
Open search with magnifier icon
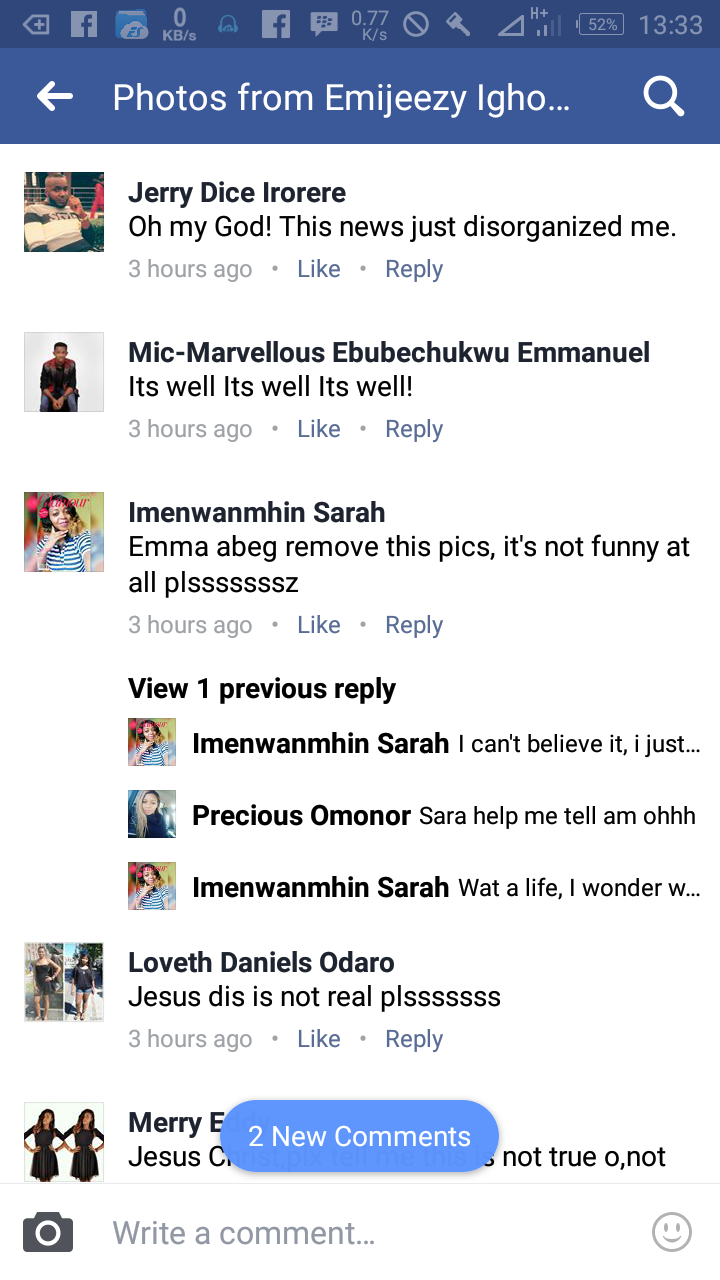[x=663, y=97]
